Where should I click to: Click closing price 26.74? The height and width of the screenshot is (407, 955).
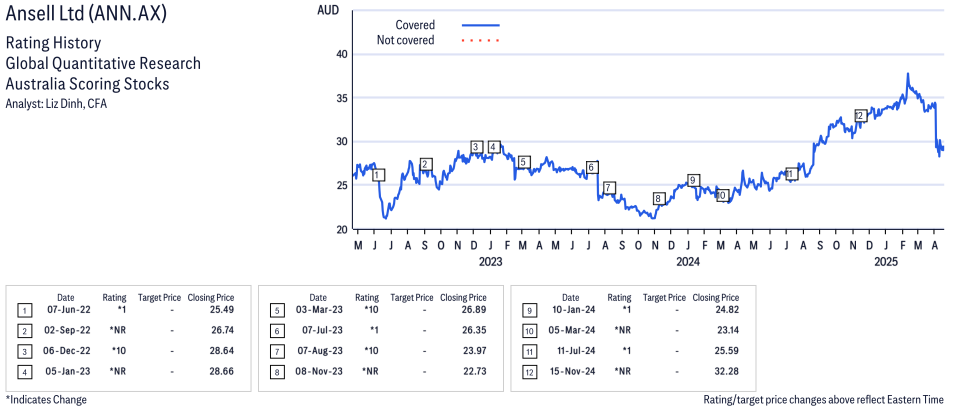[x=222, y=330]
